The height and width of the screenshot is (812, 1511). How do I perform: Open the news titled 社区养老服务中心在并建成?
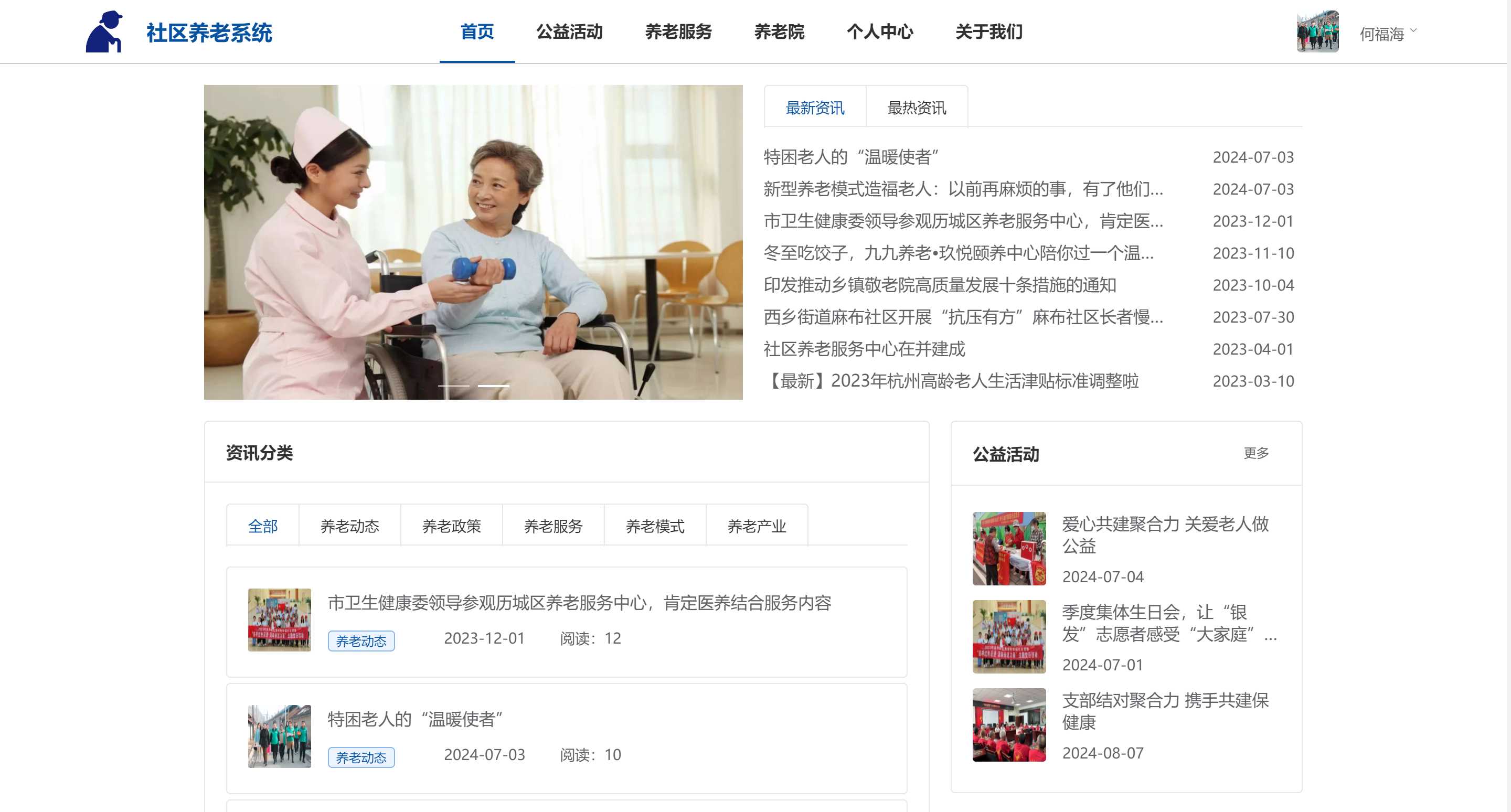pyautogui.click(x=864, y=349)
